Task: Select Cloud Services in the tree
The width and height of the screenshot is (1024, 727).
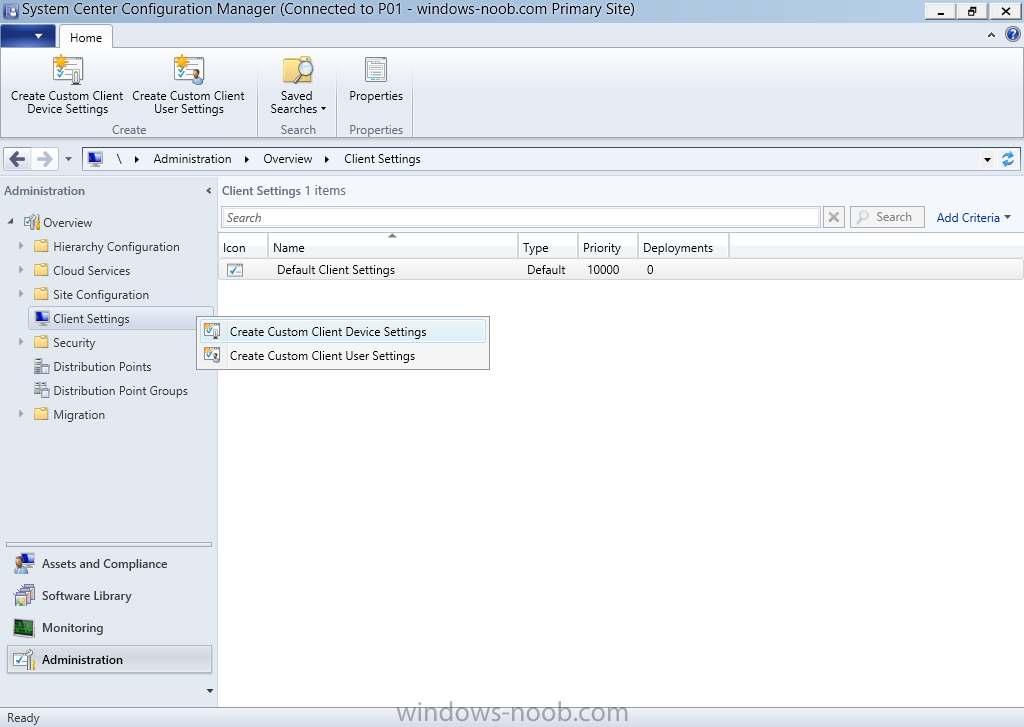Action: tap(91, 270)
